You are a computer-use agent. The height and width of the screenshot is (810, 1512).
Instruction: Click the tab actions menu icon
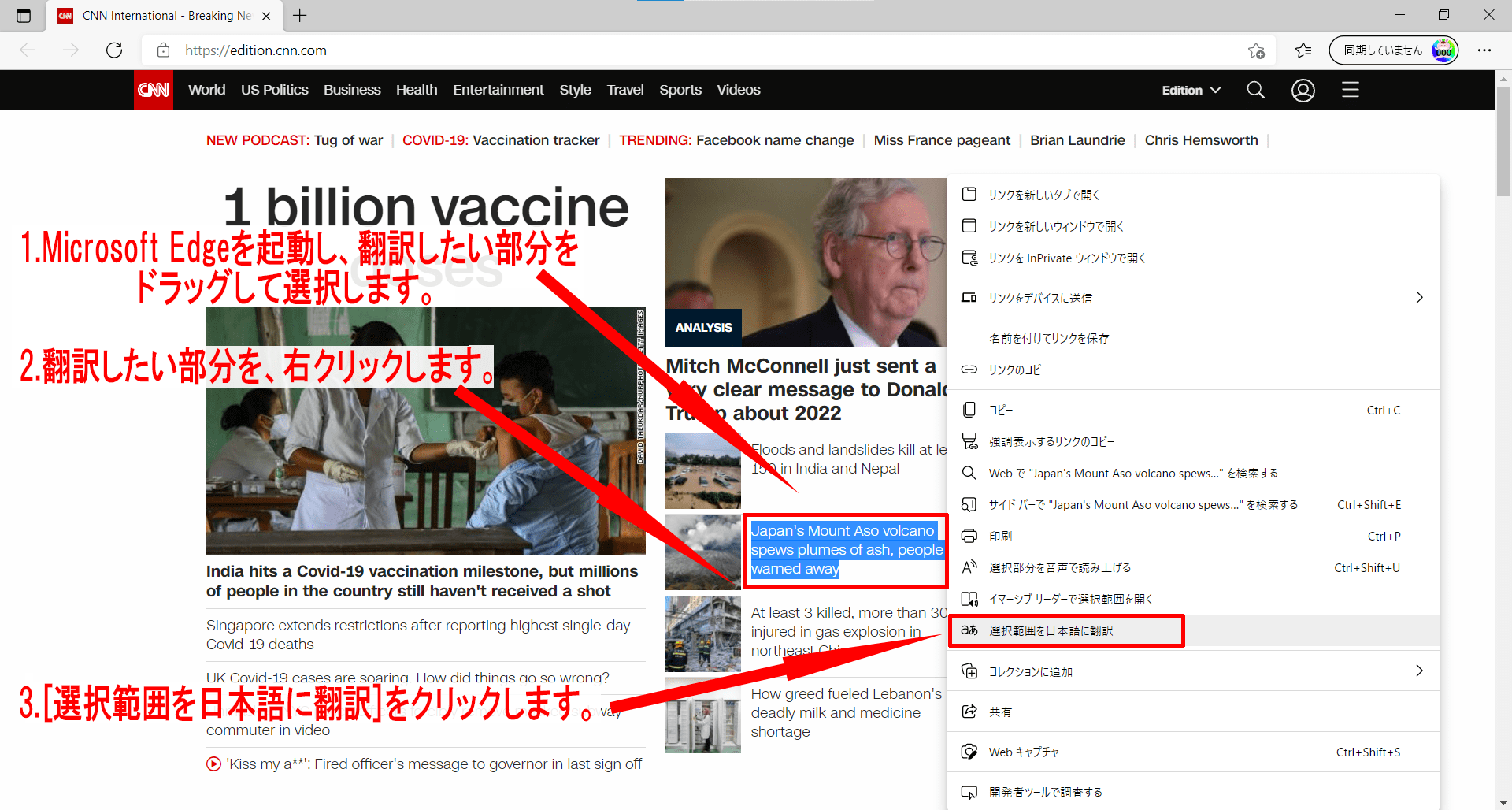(x=24, y=16)
